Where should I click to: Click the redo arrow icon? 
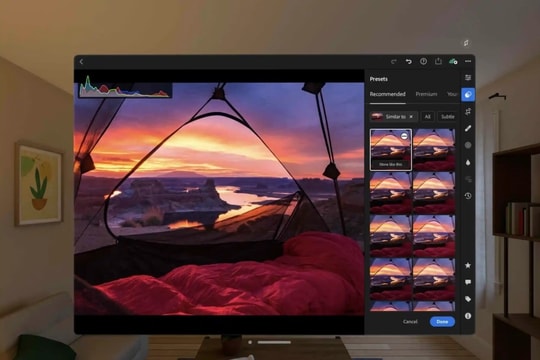394,61
